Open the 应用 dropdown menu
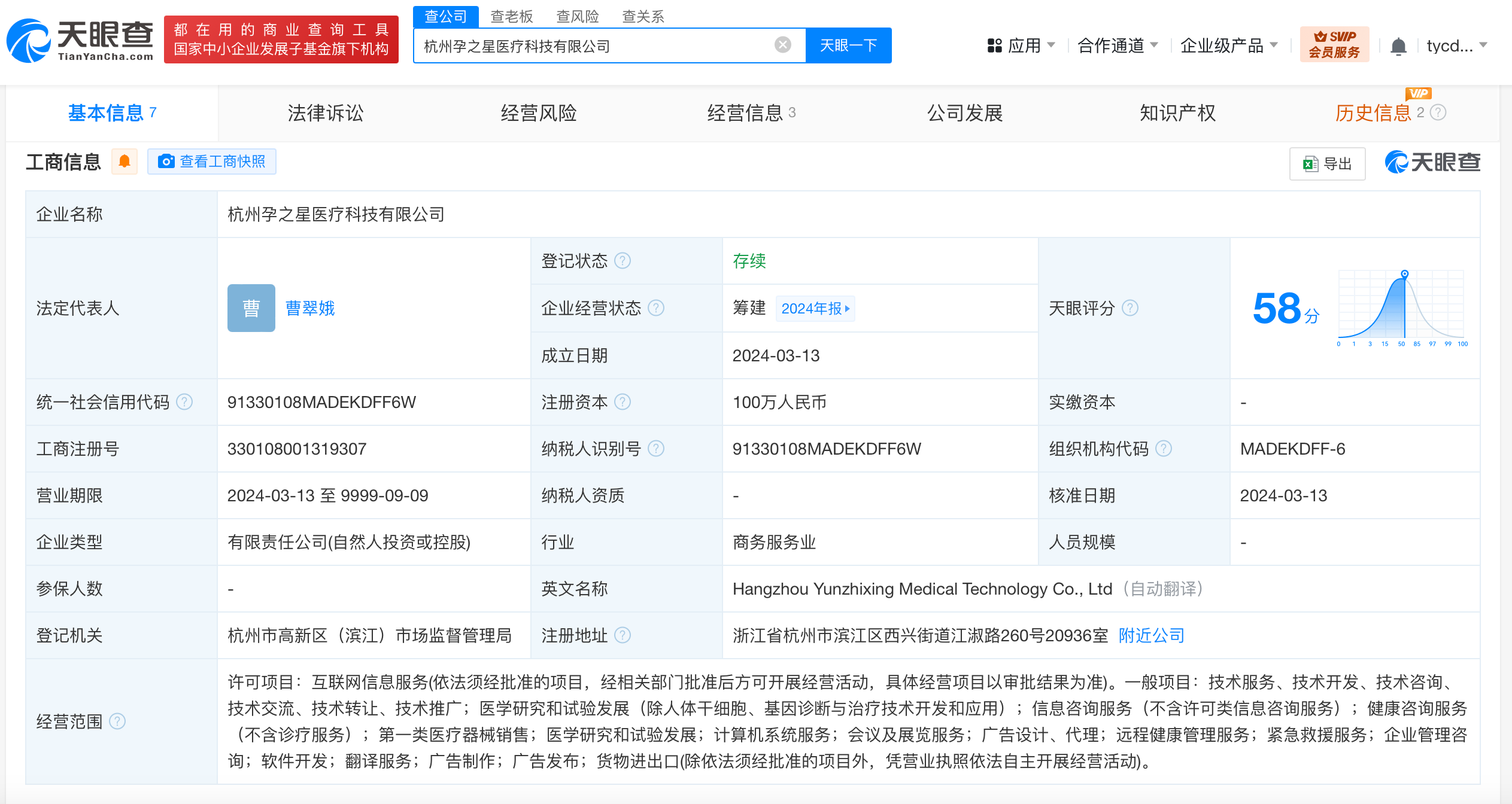Image resolution: width=1512 pixels, height=804 pixels. point(1021,45)
